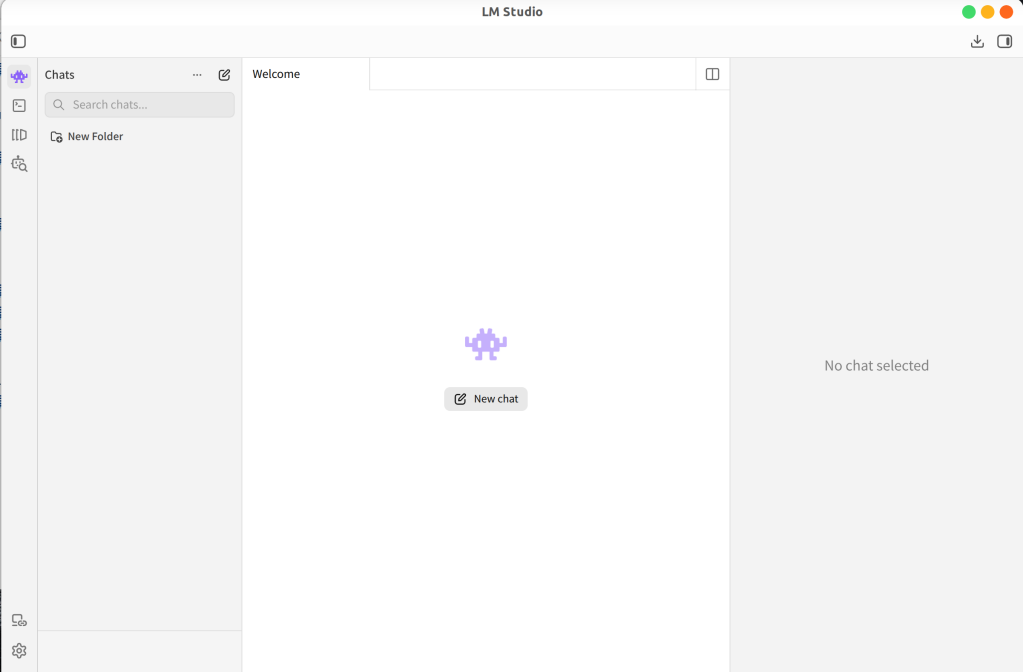Close the window with orange button
Viewport: 1023px width, 672px height.
(1006, 12)
